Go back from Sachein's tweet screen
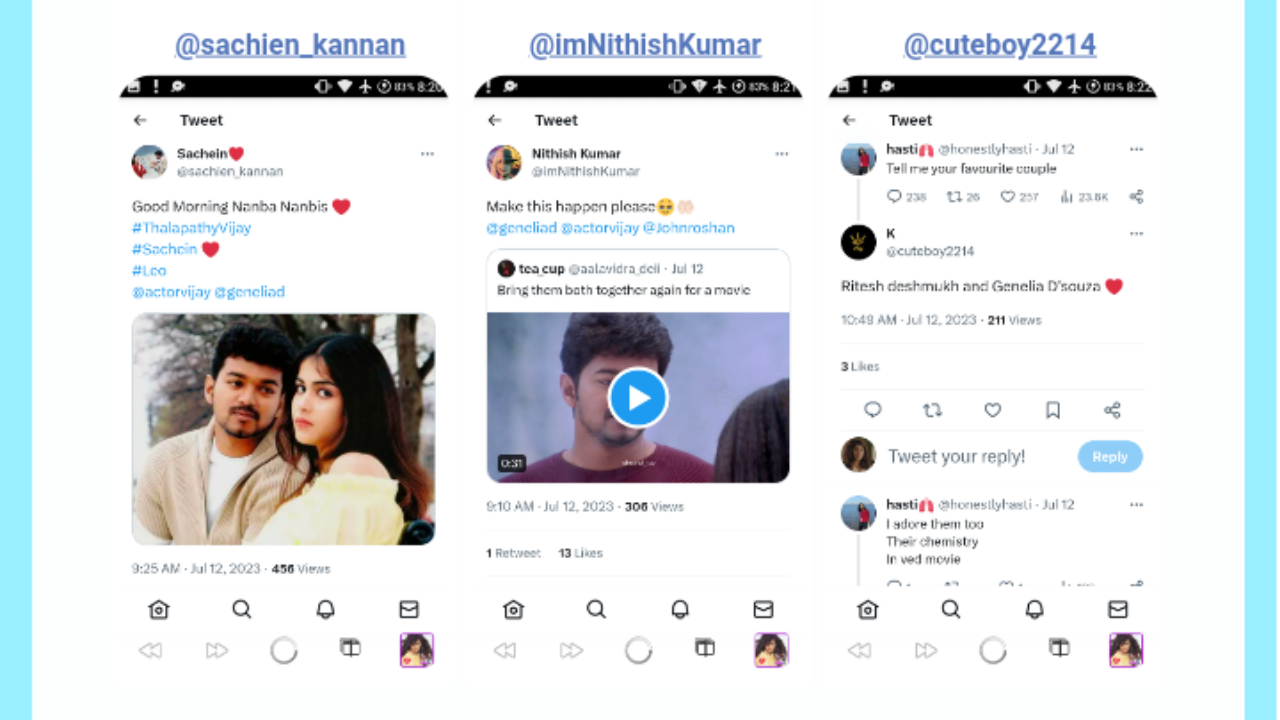This screenshot has width=1280, height=720. pos(140,120)
